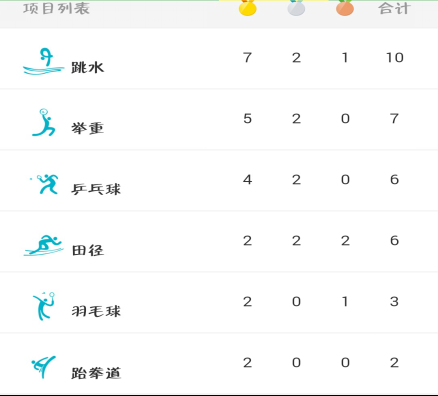
Task: Click the table tennis gold count 4
Action: pyautogui.click(x=247, y=180)
